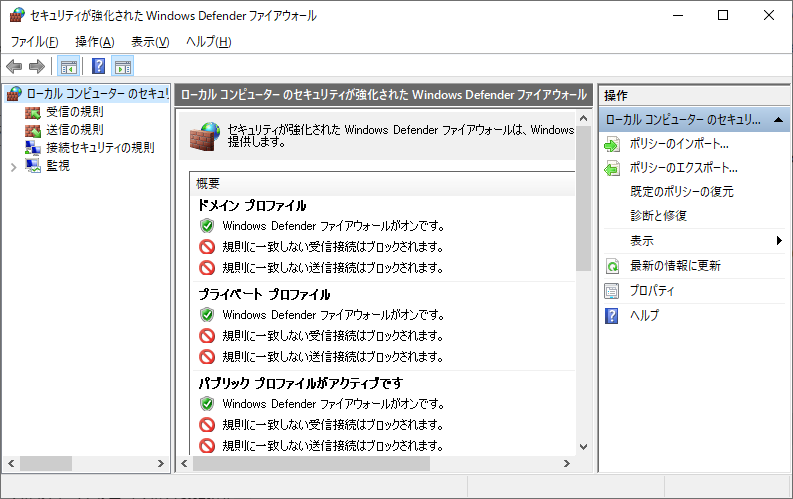Click 最新の情報に更新 action
Image resolution: width=793 pixels, height=499 pixels.
[x=675, y=266]
